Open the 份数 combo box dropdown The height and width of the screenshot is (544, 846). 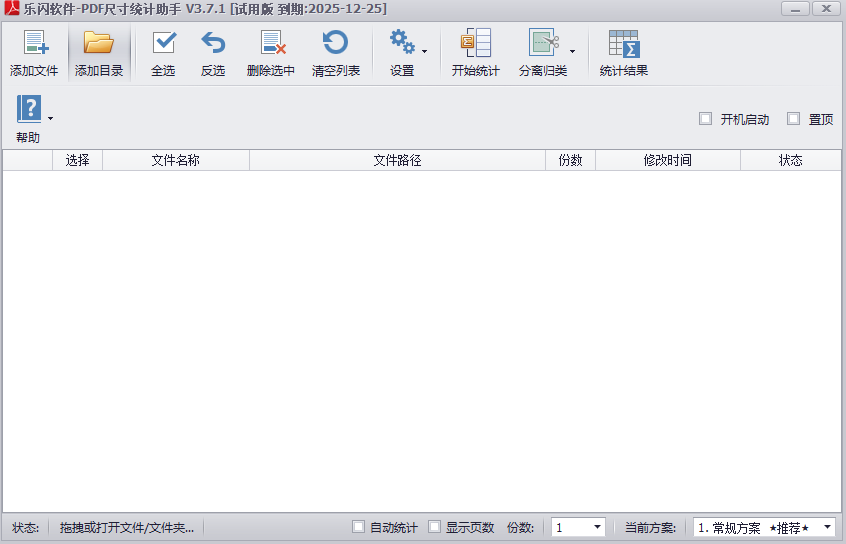pos(597,527)
